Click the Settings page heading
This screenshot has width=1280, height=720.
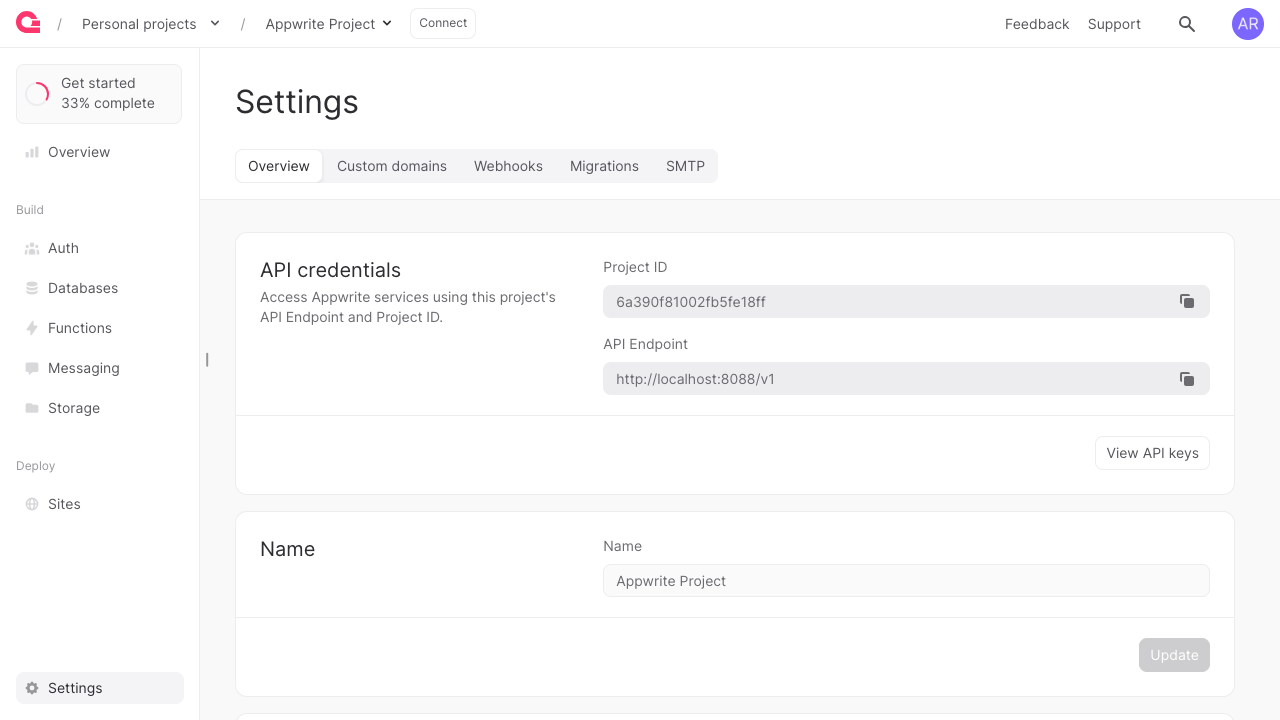coord(297,102)
